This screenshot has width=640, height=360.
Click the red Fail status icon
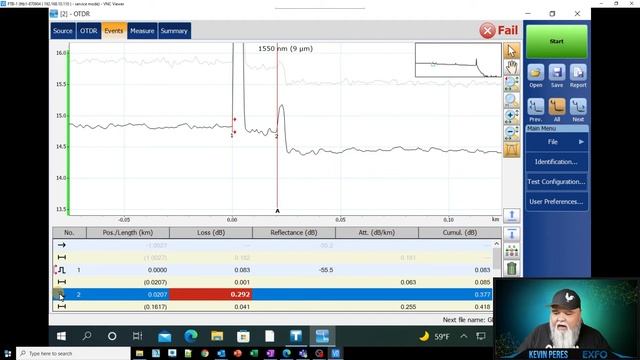pyautogui.click(x=487, y=31)
